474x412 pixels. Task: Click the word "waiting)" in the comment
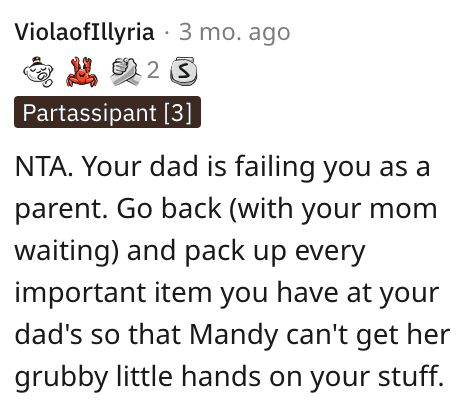67,252
